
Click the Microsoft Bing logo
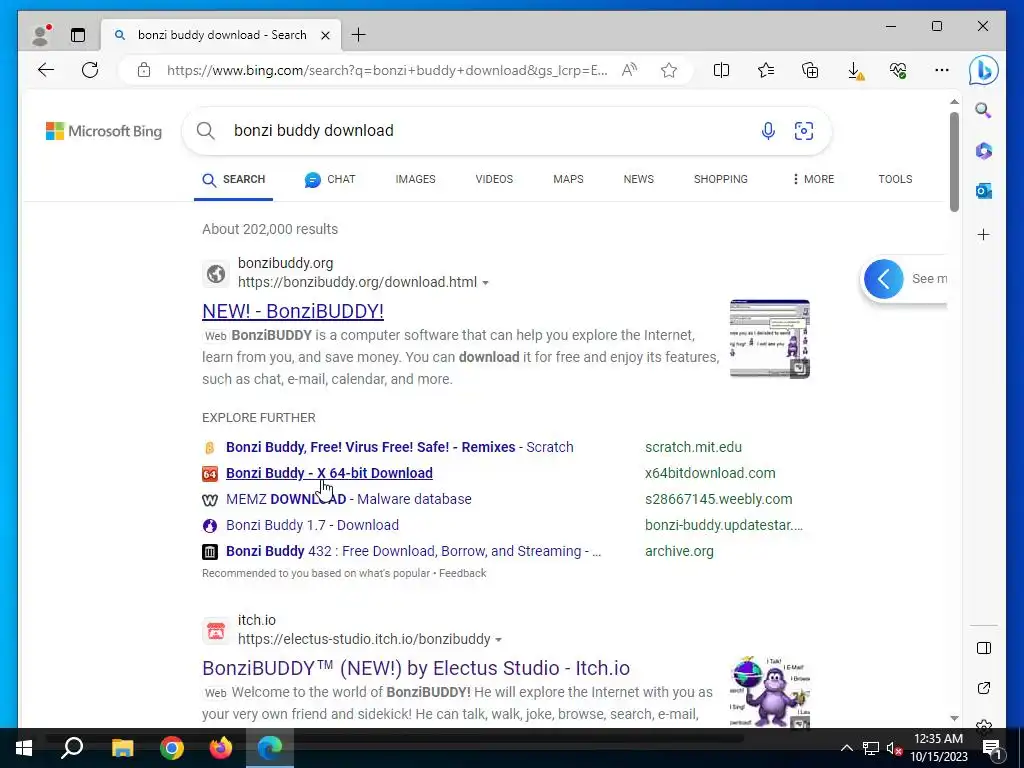(x=104, y=131)
